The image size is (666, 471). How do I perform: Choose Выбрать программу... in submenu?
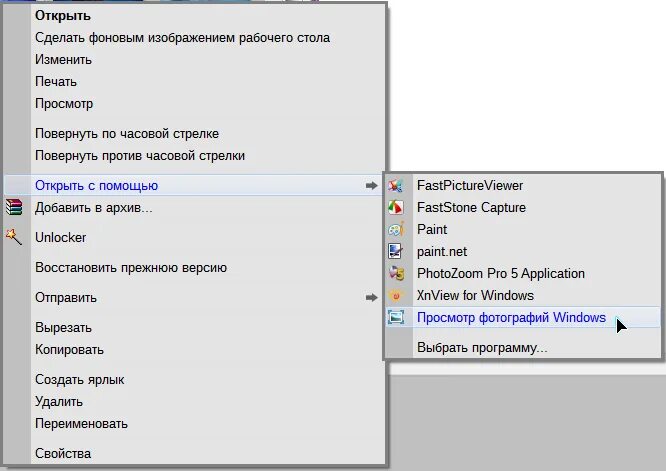523,348
